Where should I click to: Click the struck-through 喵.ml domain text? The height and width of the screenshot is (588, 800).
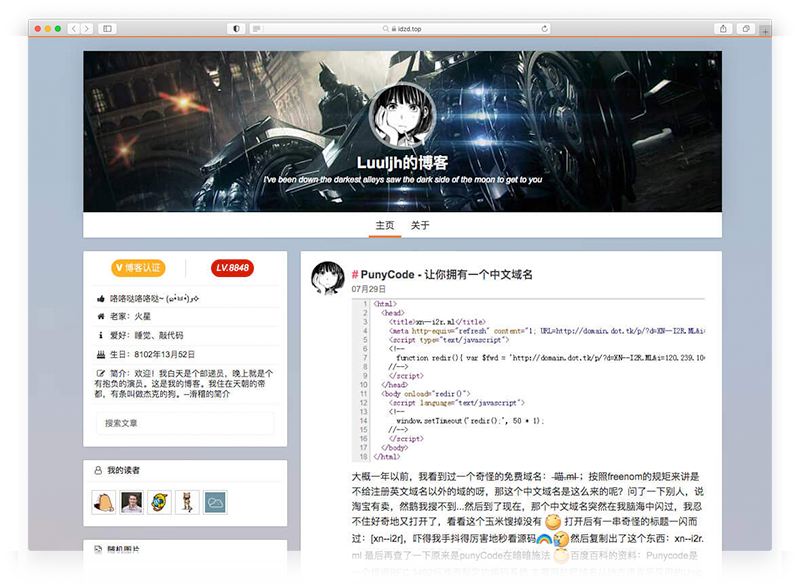(x=565, y=476)
